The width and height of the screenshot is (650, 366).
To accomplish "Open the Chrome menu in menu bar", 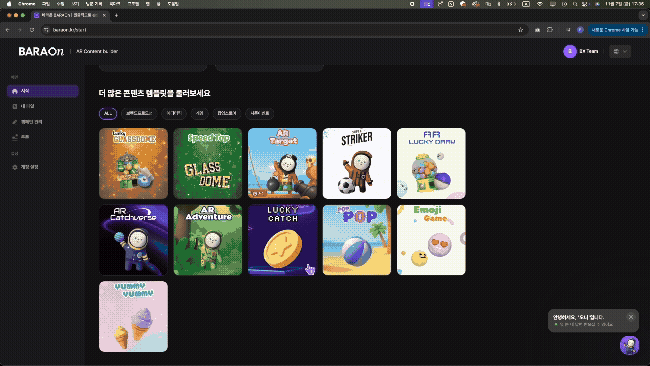I will [x=27, y=4].
